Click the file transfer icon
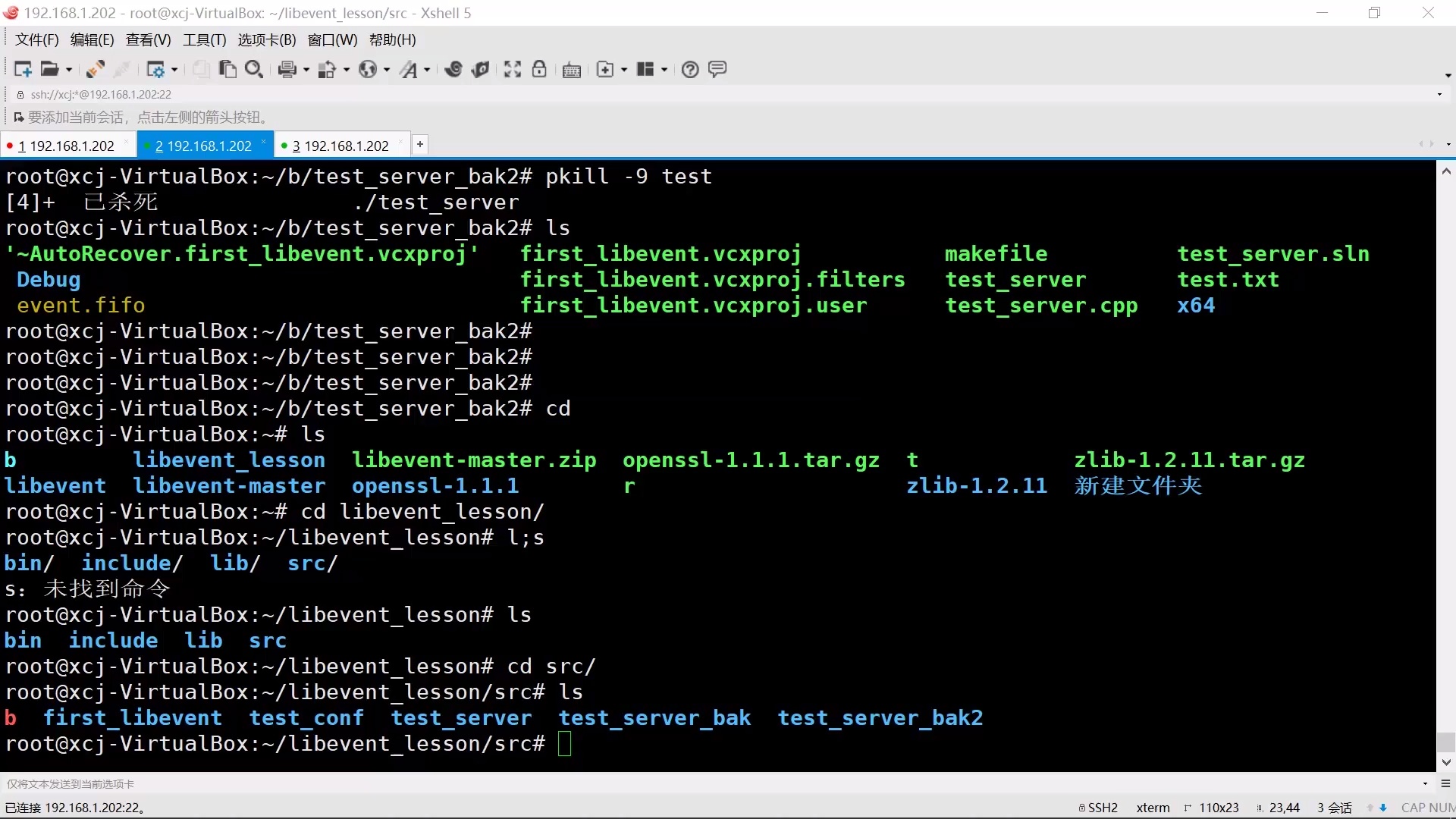The width and height of the screenshot is (1456, 819). tap(327, 70)
